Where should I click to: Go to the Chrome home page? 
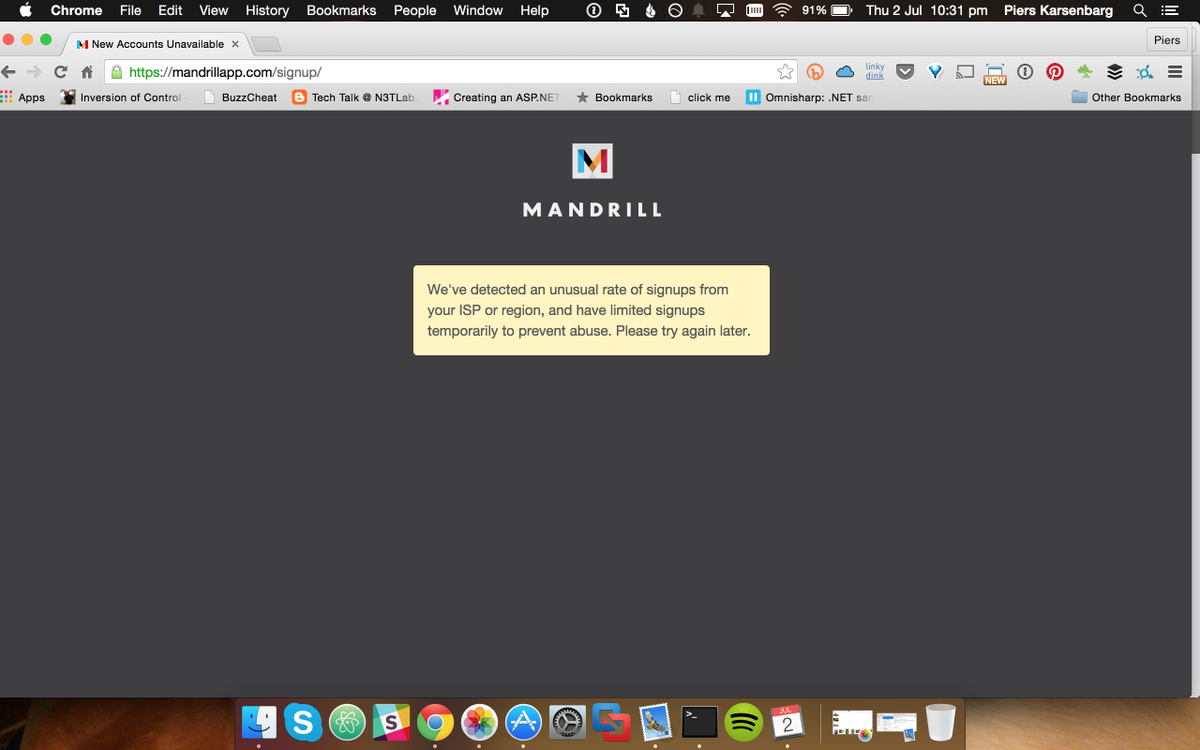[87, 72]
